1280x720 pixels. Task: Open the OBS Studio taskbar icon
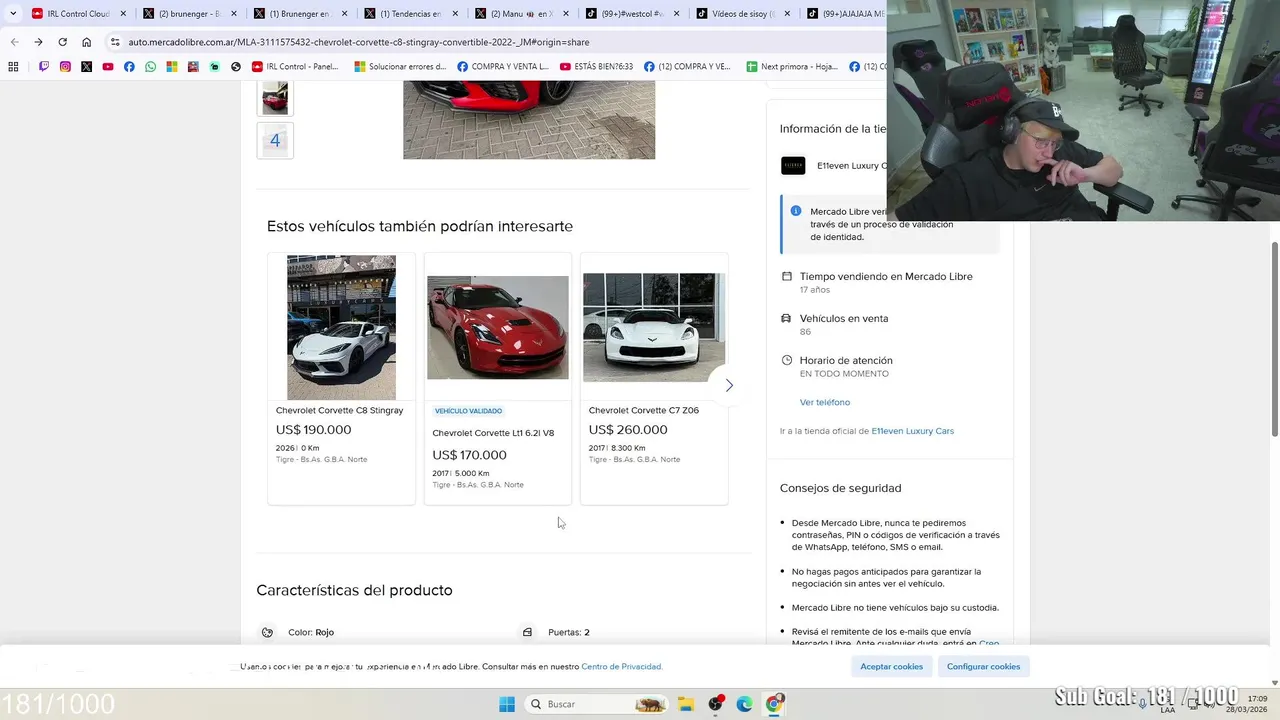tap(715, 704)
